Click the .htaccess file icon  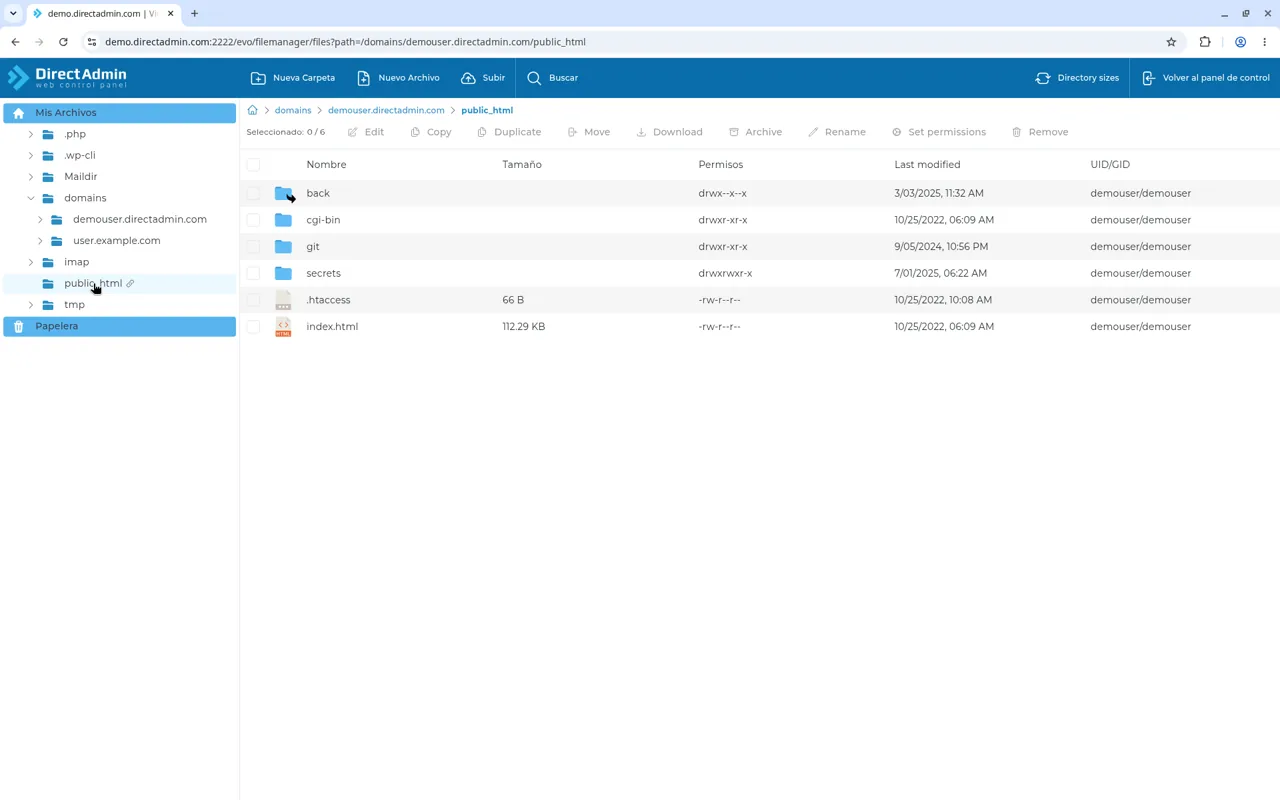(283, 300)
